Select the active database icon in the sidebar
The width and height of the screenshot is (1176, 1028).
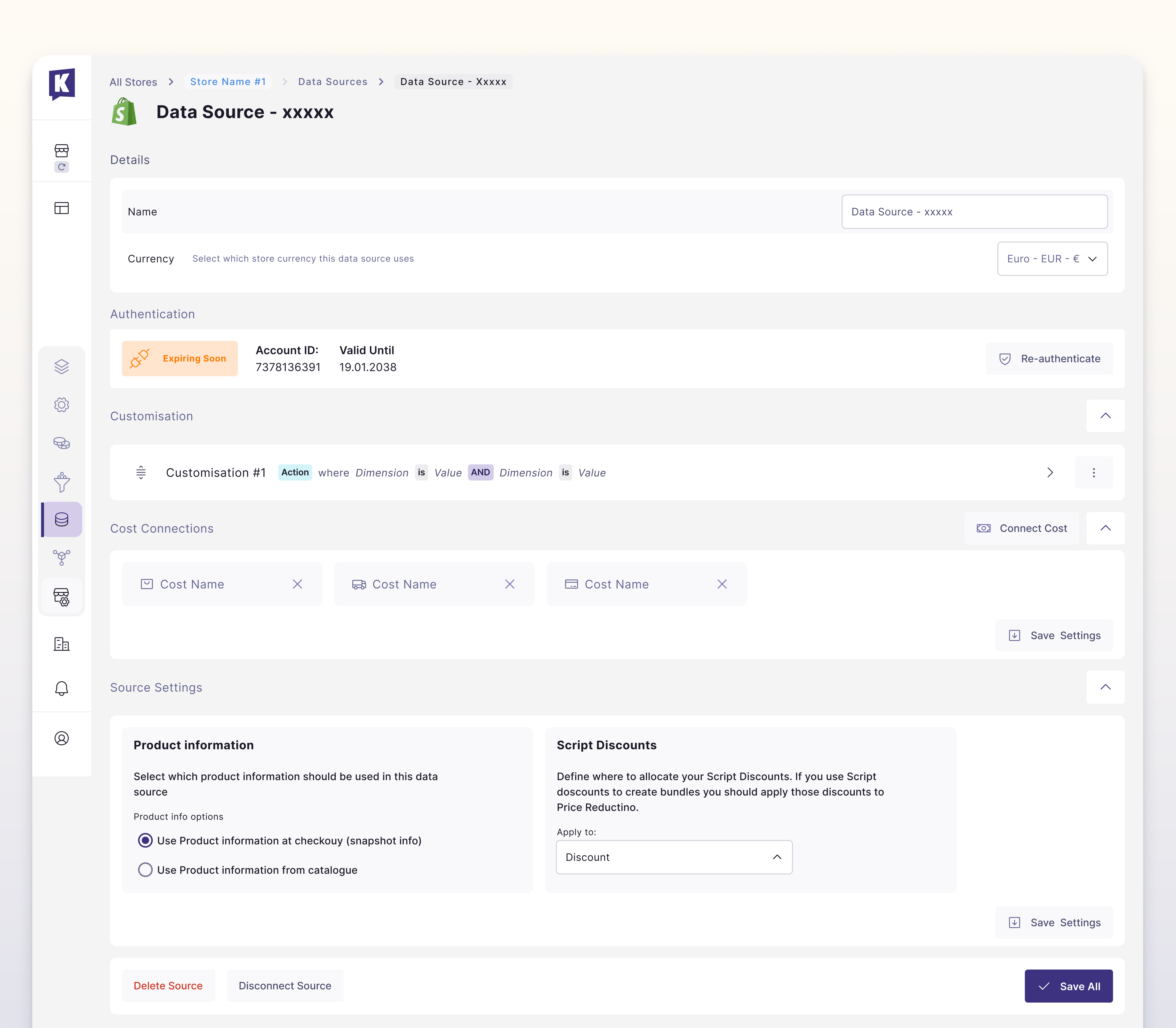[x=61, y=520]
